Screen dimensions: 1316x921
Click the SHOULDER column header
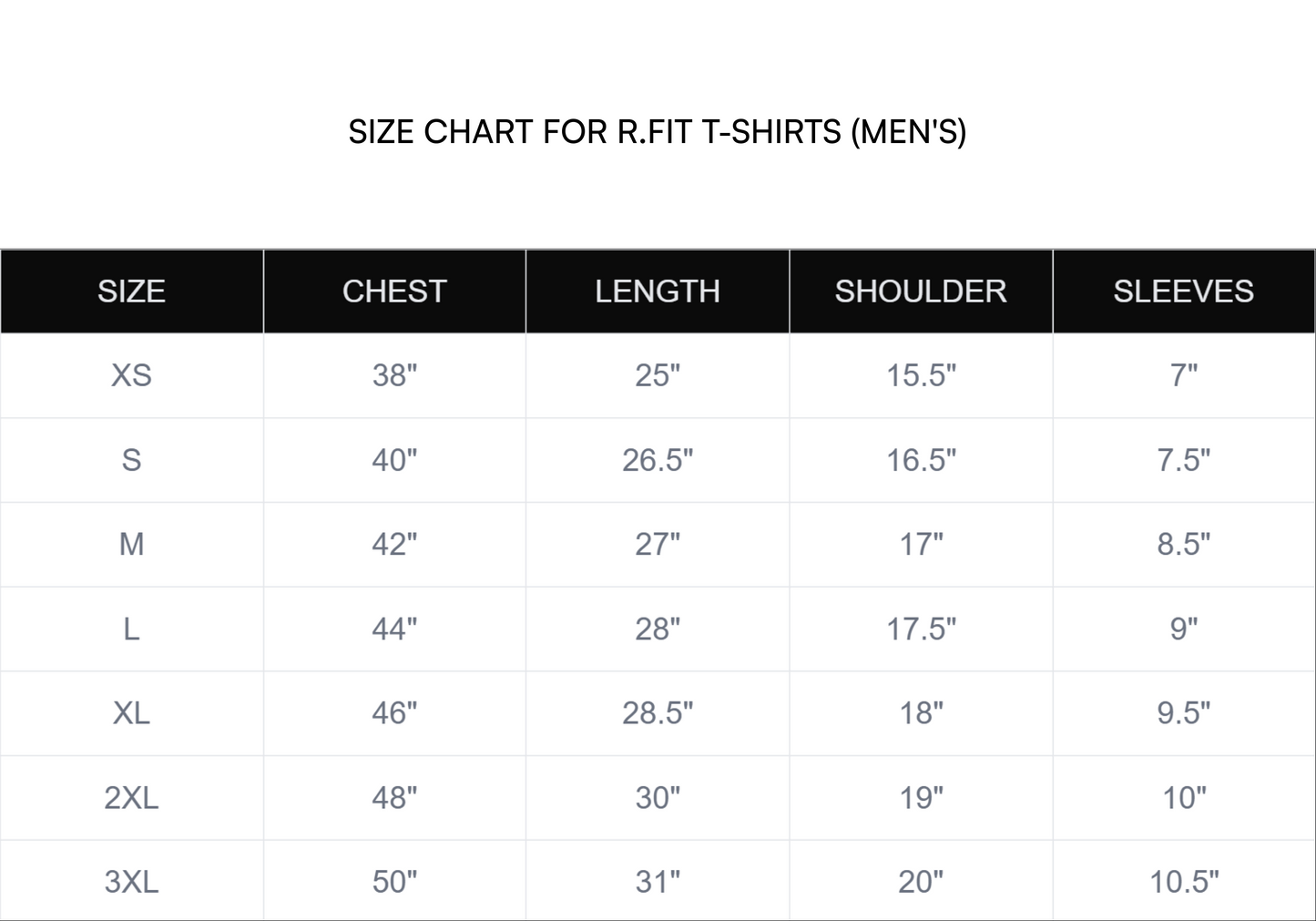[921, 292]
